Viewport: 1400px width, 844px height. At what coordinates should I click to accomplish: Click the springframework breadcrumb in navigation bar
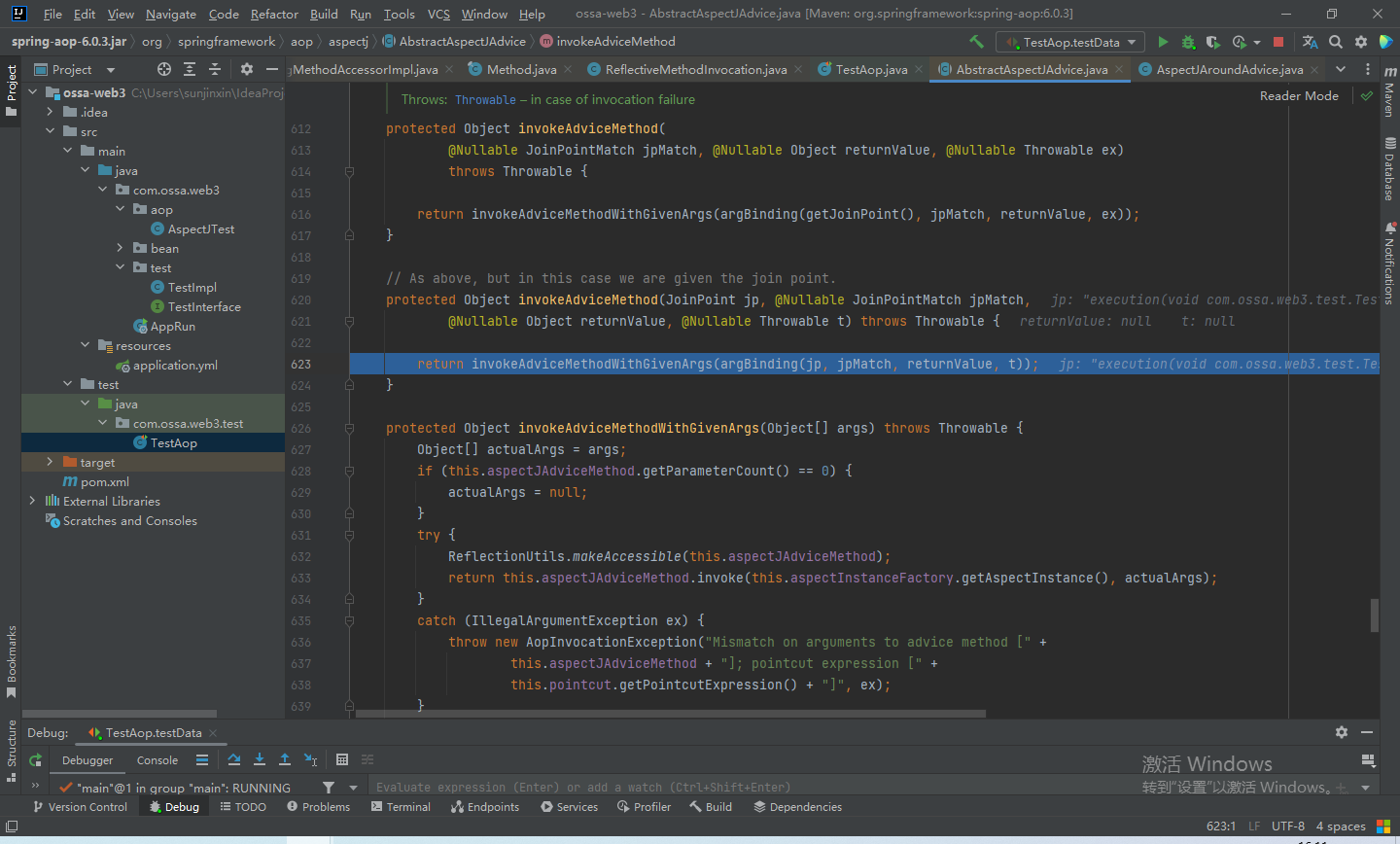pos(227,41)
